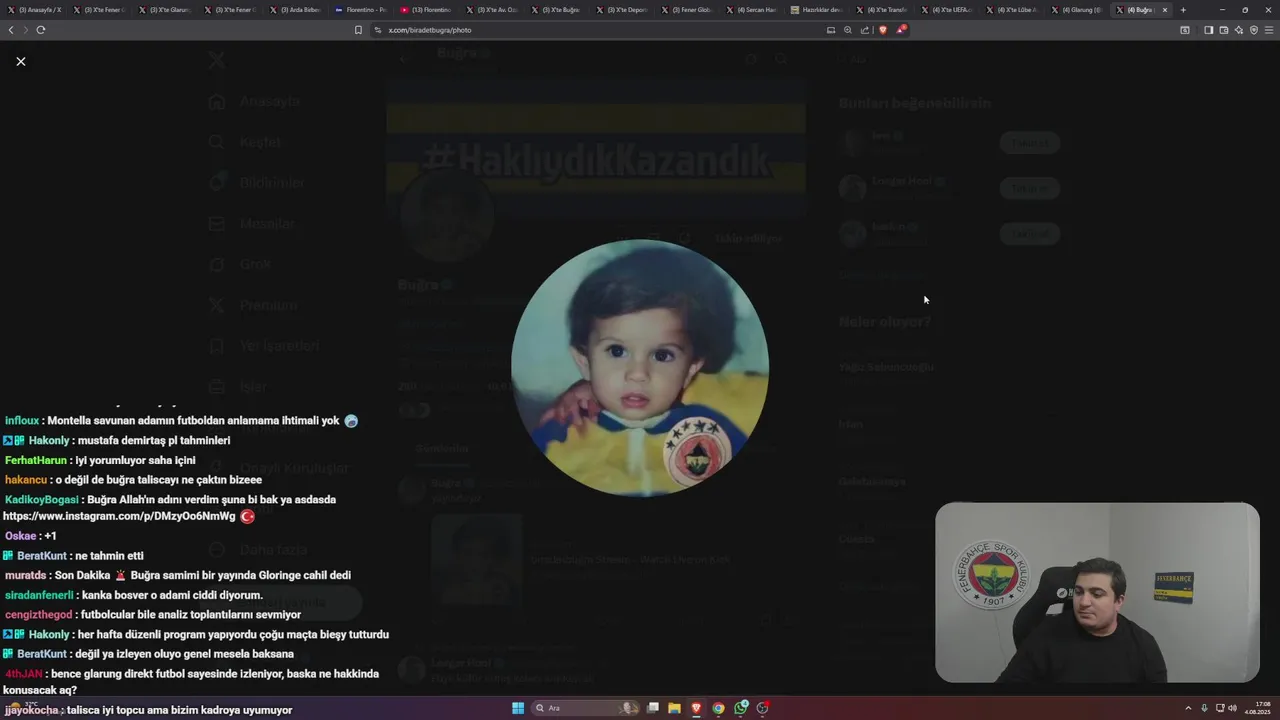Close the active (4) Buğra tab
Screen dimensions: 1280x720
click(1164, 10)
